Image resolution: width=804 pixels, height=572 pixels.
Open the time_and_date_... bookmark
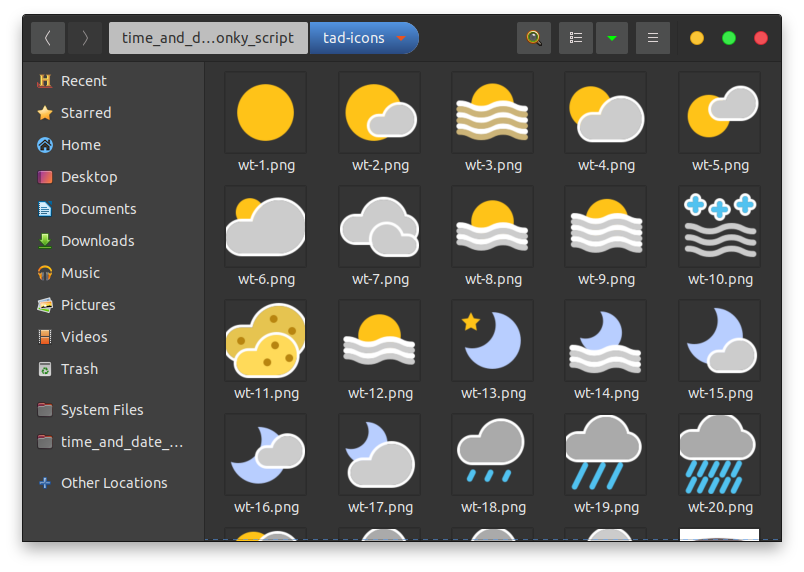tap(113, 442)
